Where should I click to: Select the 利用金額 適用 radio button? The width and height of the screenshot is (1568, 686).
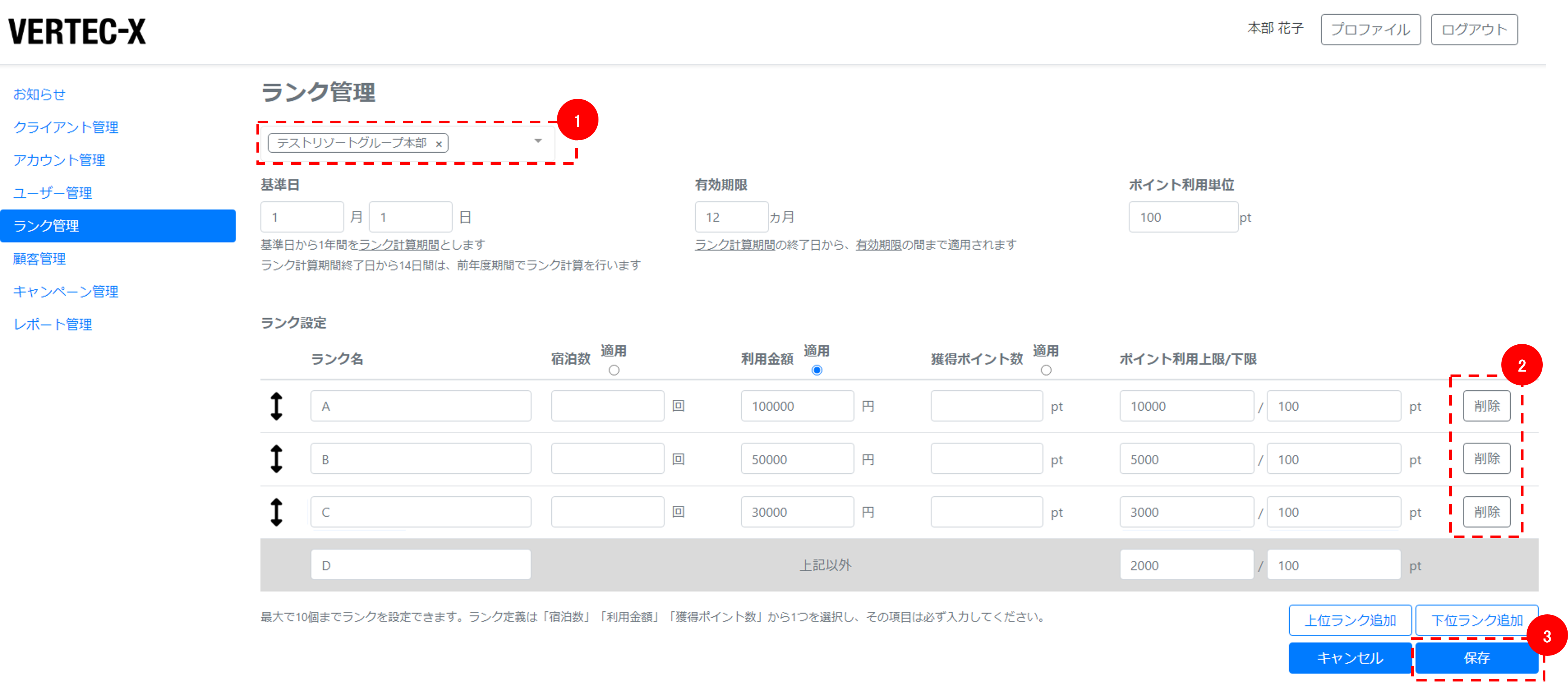point(817,370)
